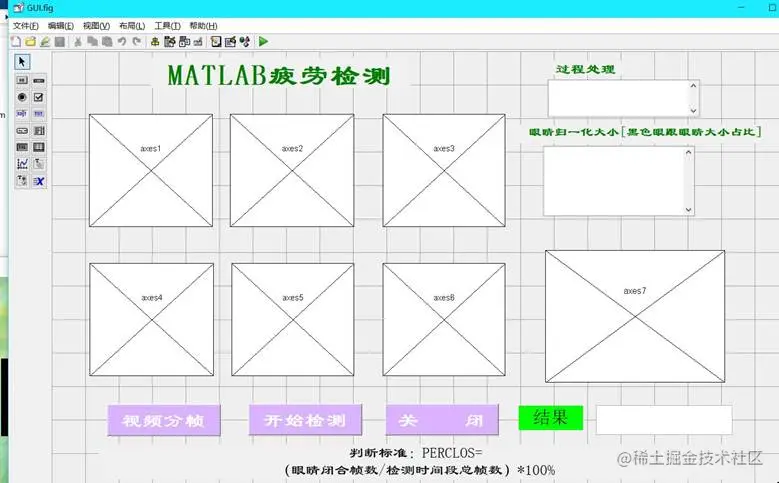The height and width of the screenshot is (483, 779).
Task: Click the gray Save disk toolbar icon
Action: click(60, 42)
